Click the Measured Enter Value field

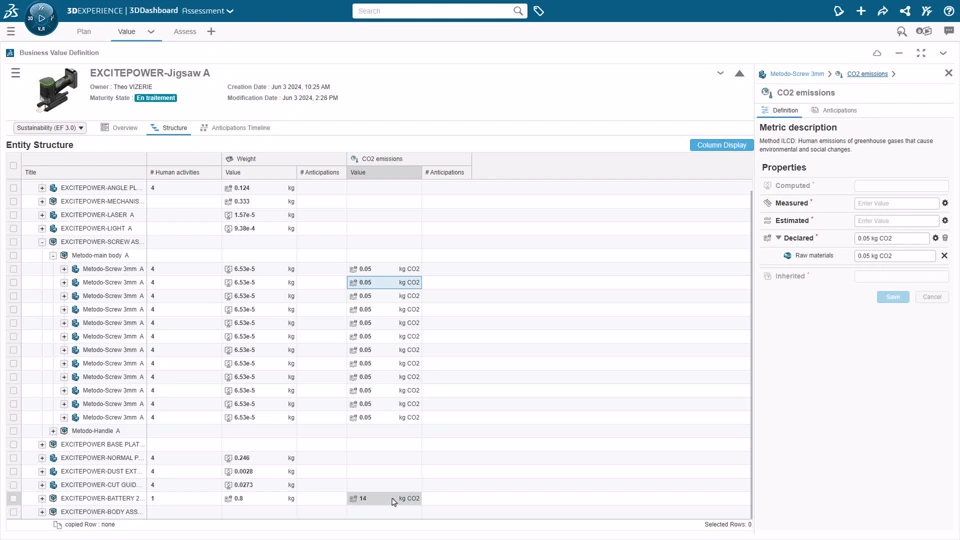896,203
